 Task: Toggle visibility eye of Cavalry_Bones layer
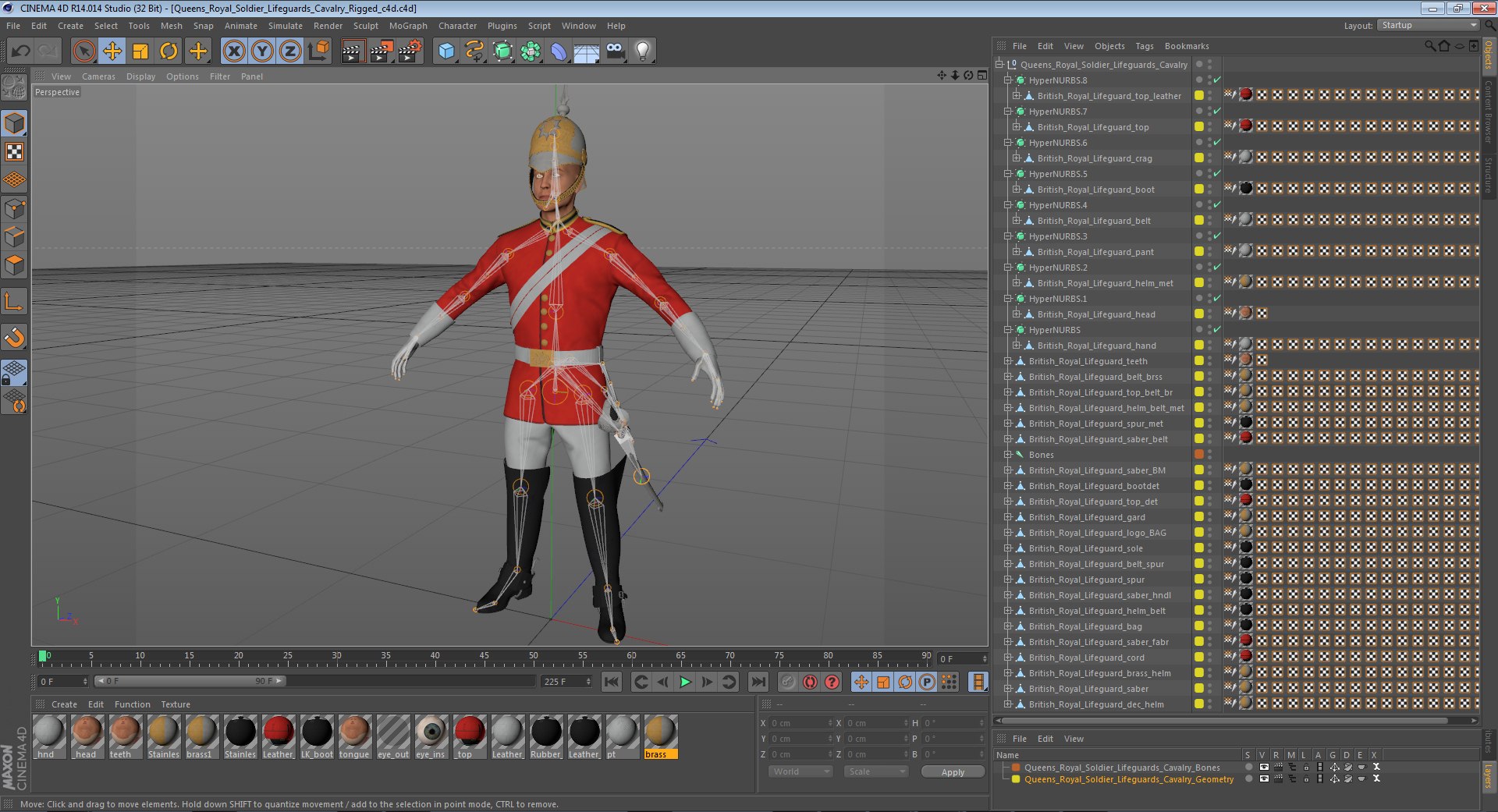pyautogui.click(x=1264, y=768)
